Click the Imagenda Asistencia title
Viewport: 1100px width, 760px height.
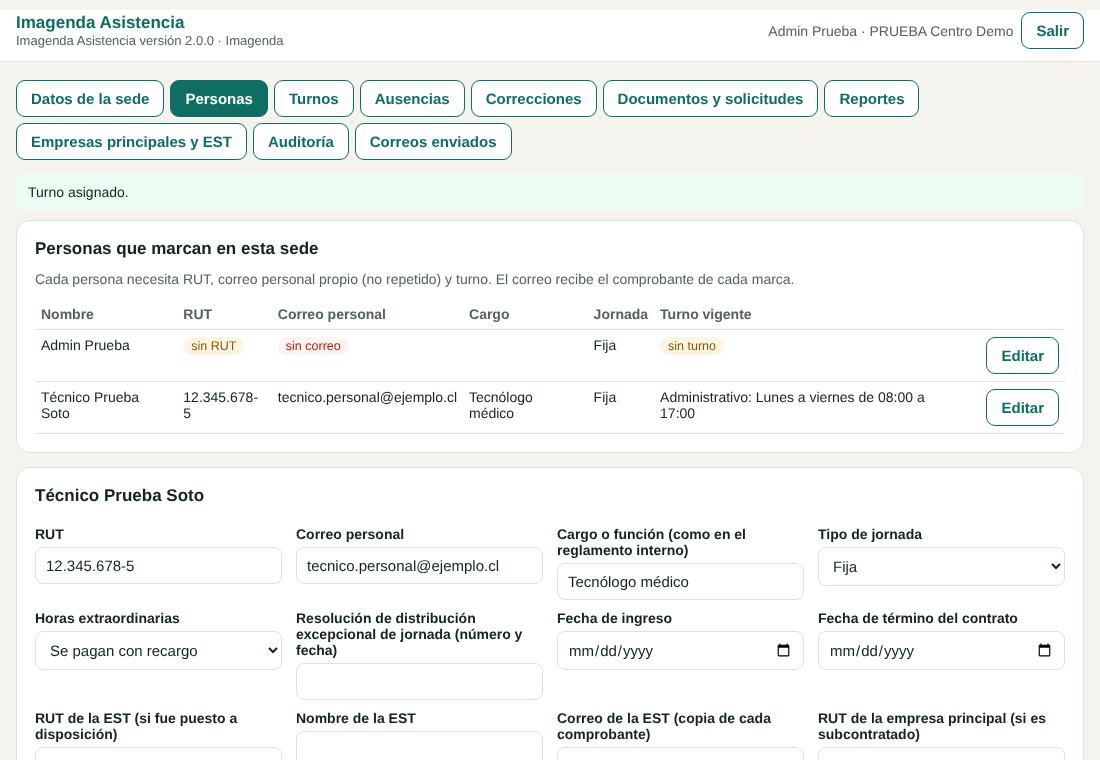(100, 22)
